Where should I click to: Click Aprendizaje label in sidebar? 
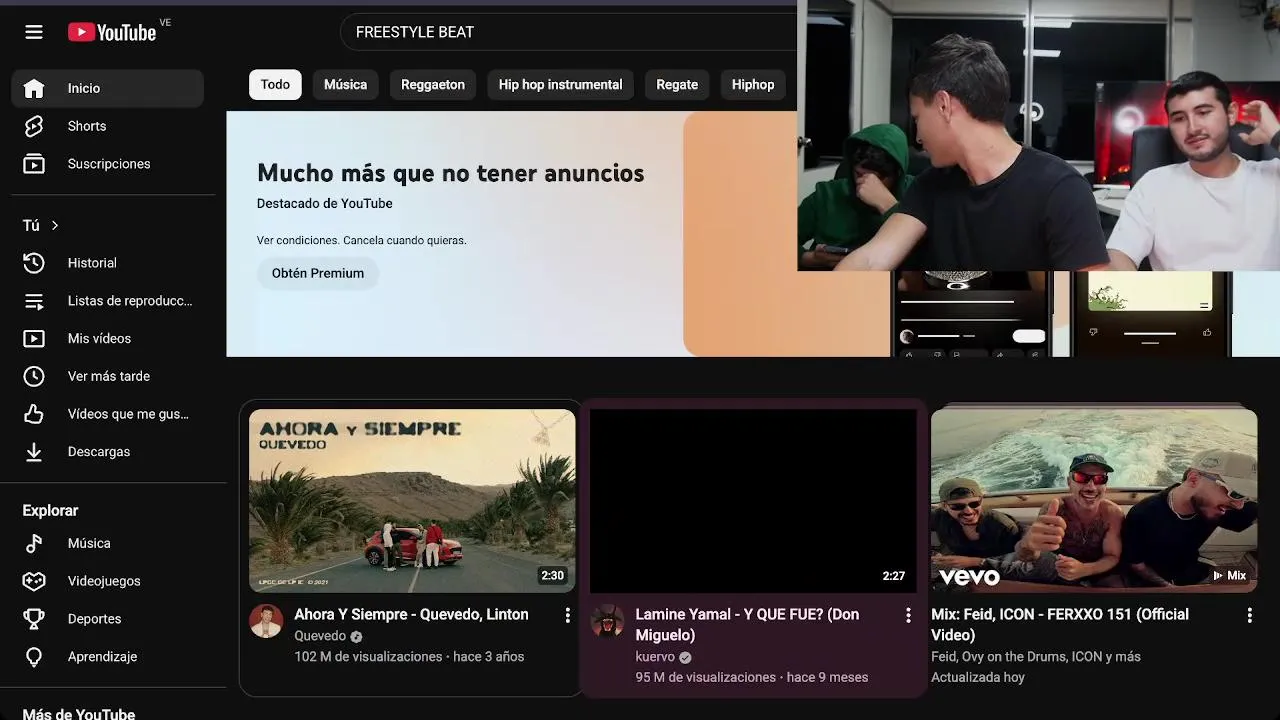pos(102,657)
